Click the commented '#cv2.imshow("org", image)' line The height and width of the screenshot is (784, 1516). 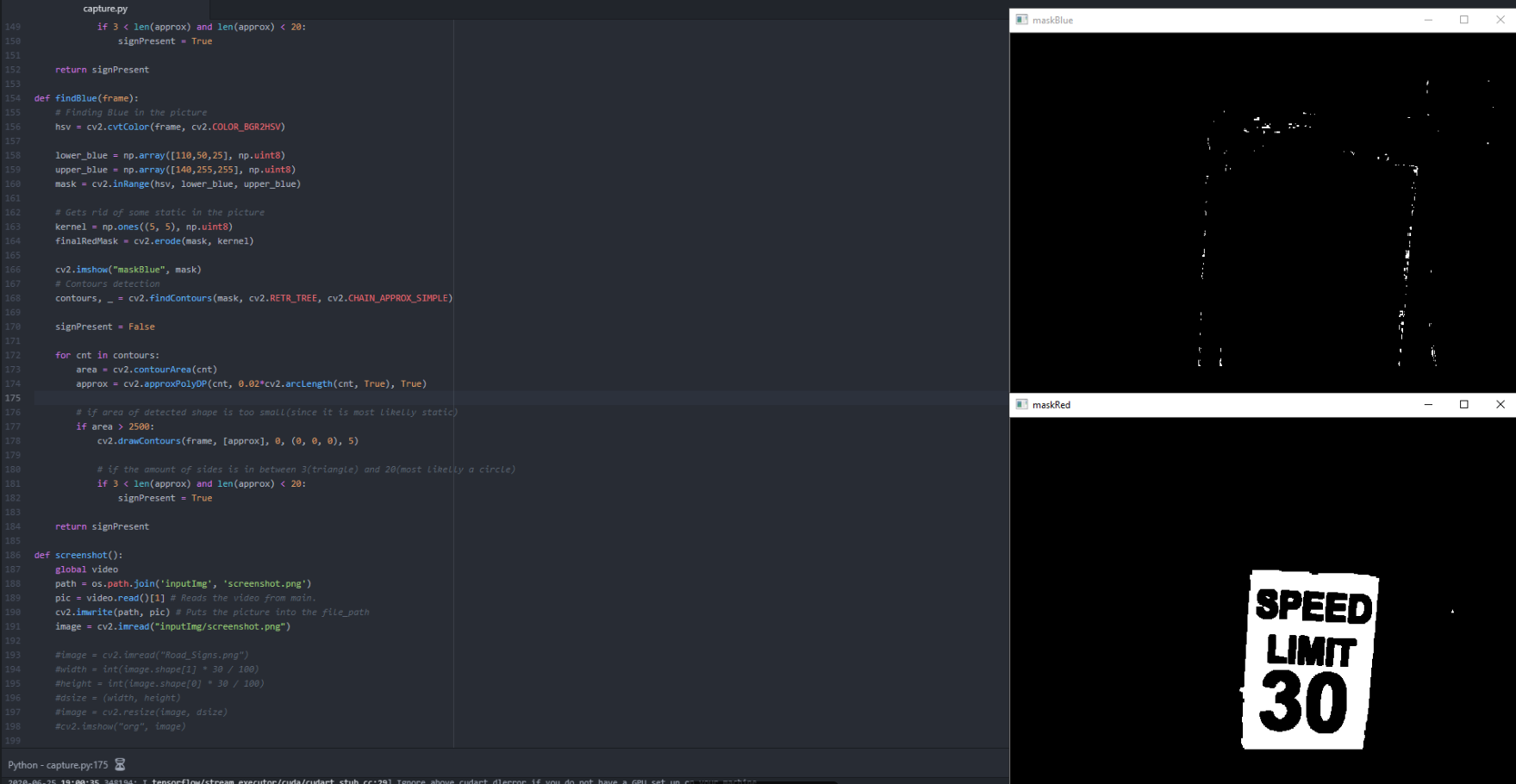(x=121, y=726)
